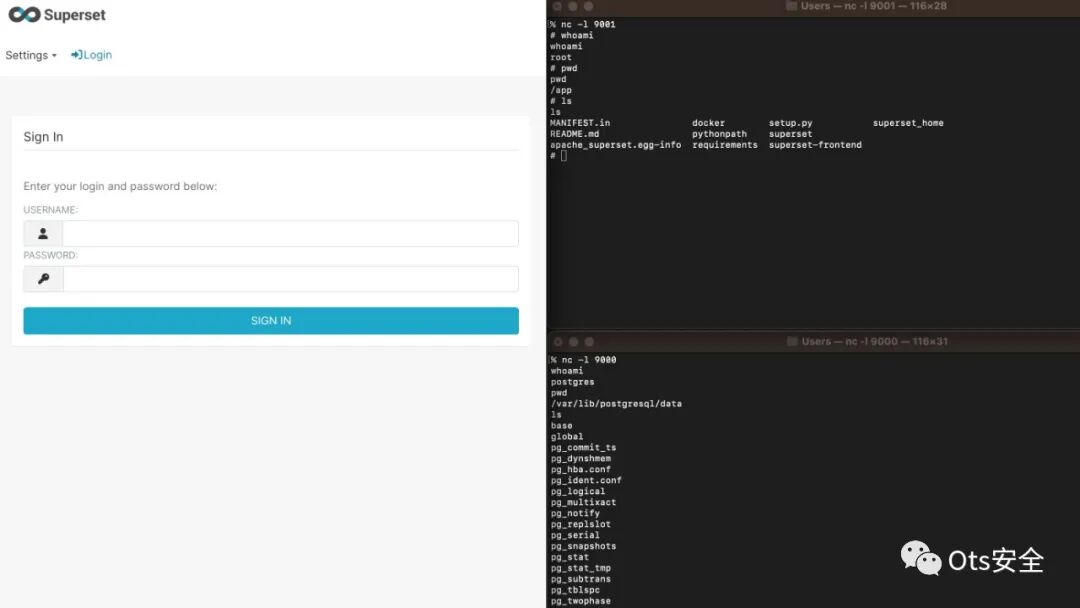This screenshot has width=1080, height=608.
Task: Click 'pg_notify' in bottom terminal
Action: point(575,514)
